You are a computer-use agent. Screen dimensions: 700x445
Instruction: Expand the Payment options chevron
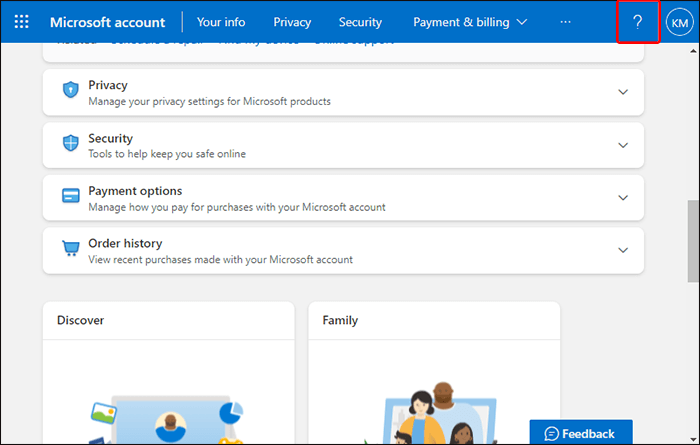coord(623,198)
